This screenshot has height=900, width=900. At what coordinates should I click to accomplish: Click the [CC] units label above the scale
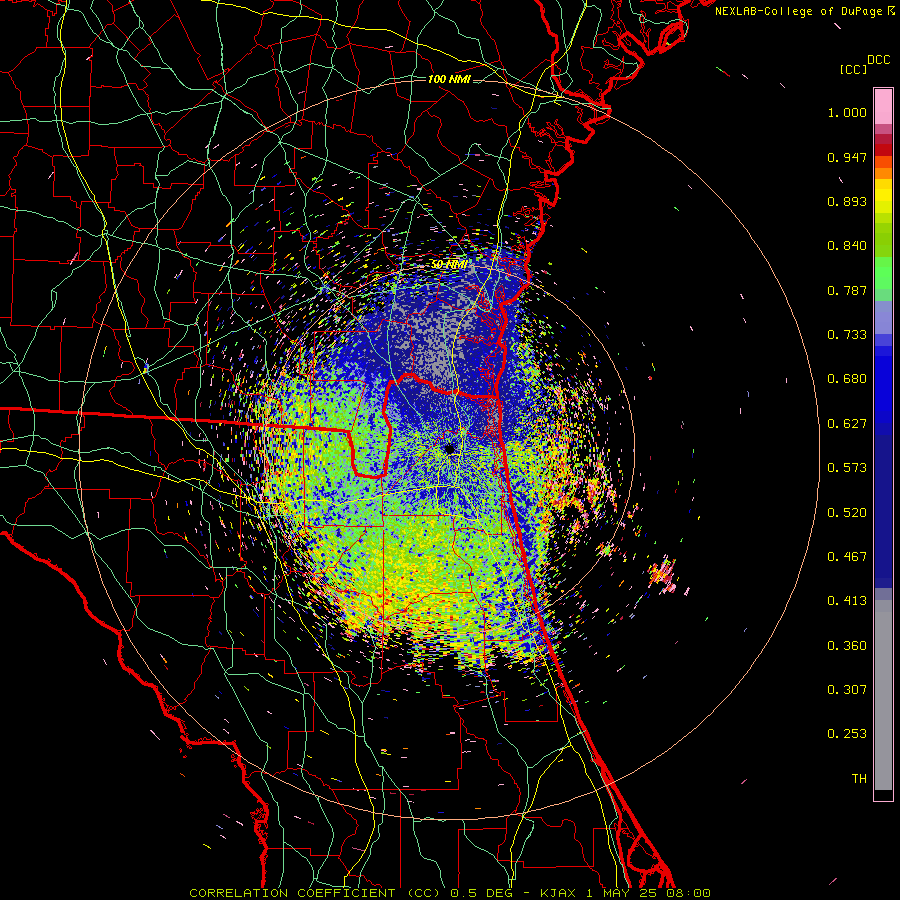pos(854,69)
